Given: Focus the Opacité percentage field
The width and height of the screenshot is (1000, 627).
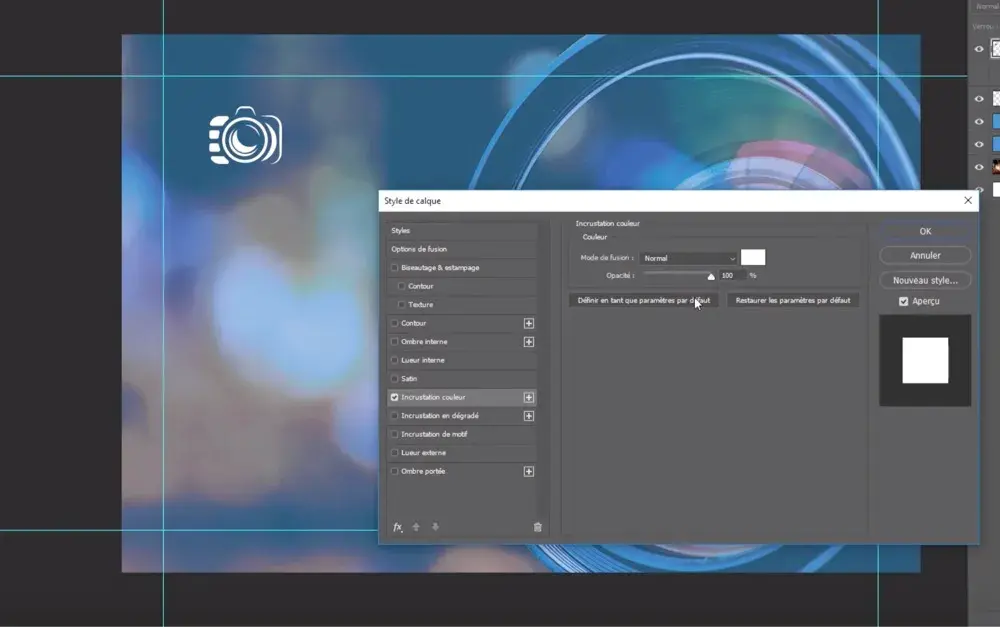Looking at the screenshot, I should coord(732,276).
